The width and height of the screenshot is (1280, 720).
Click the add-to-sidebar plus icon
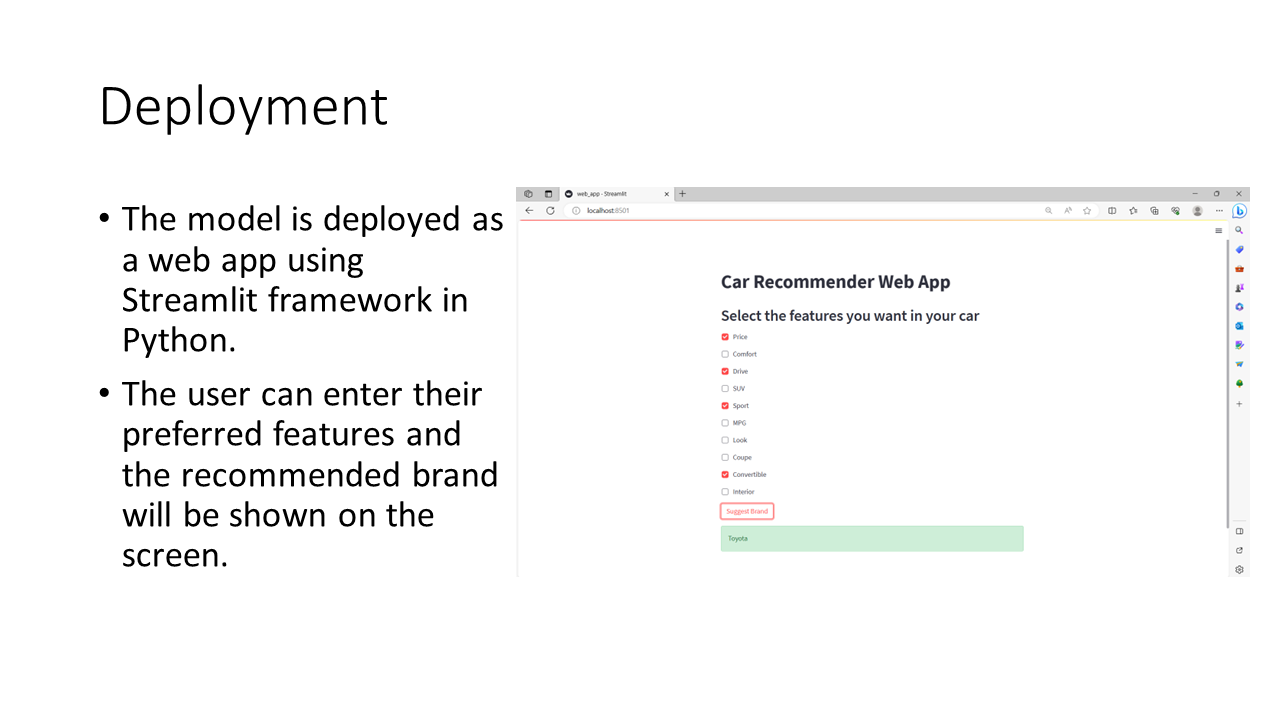tap(1239, 403)
